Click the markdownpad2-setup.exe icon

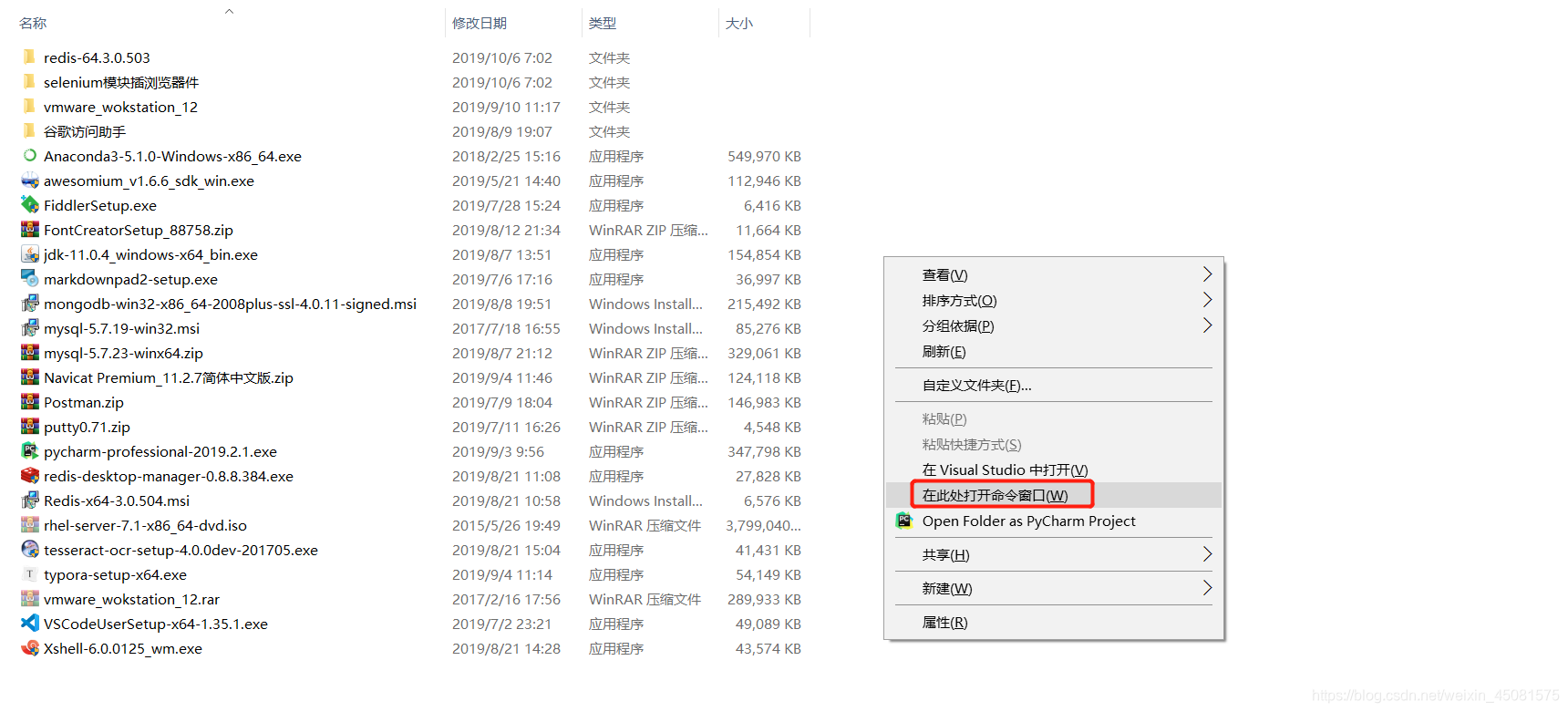(x=30, y=279)
